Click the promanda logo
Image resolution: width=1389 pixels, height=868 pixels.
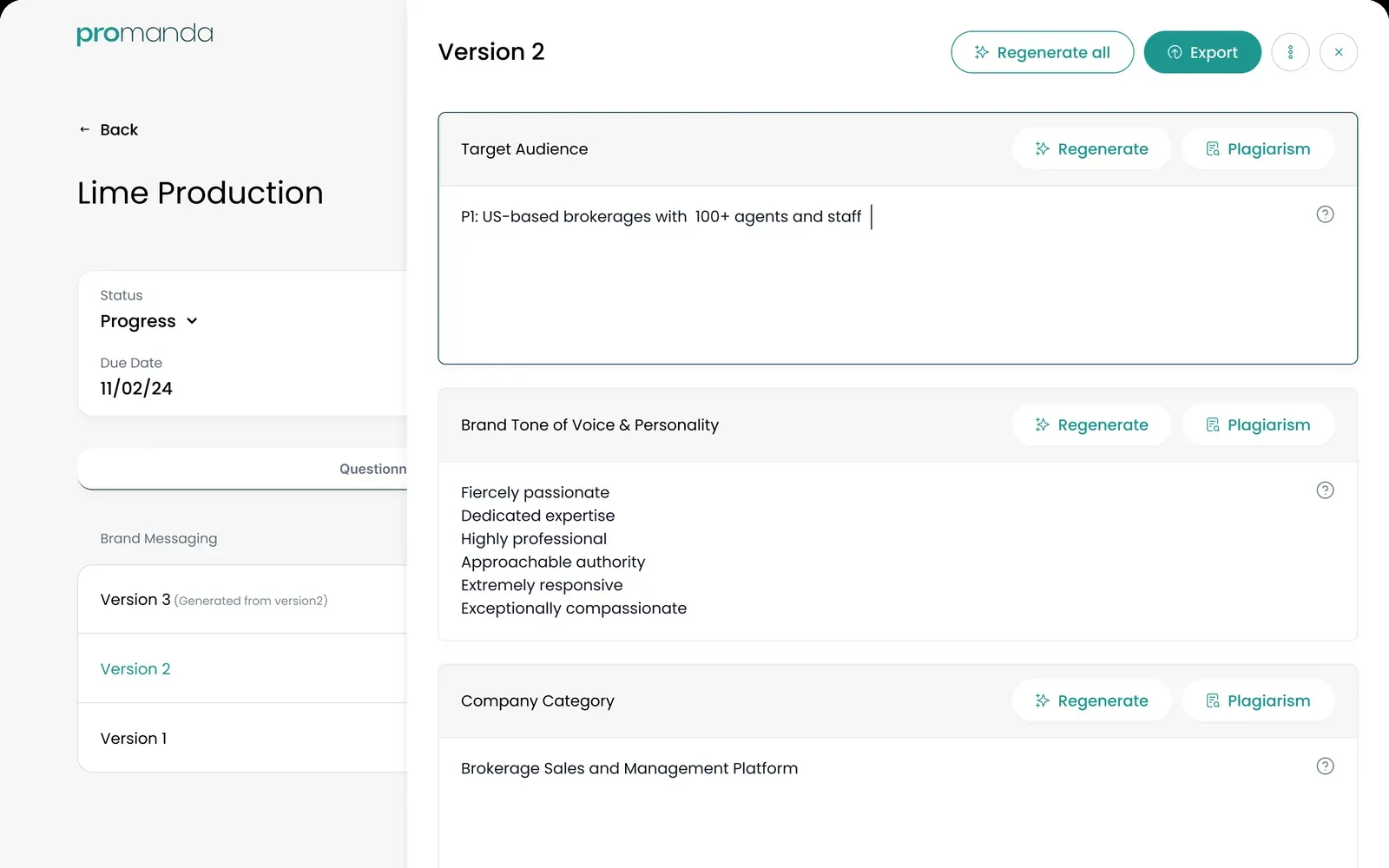145,34
